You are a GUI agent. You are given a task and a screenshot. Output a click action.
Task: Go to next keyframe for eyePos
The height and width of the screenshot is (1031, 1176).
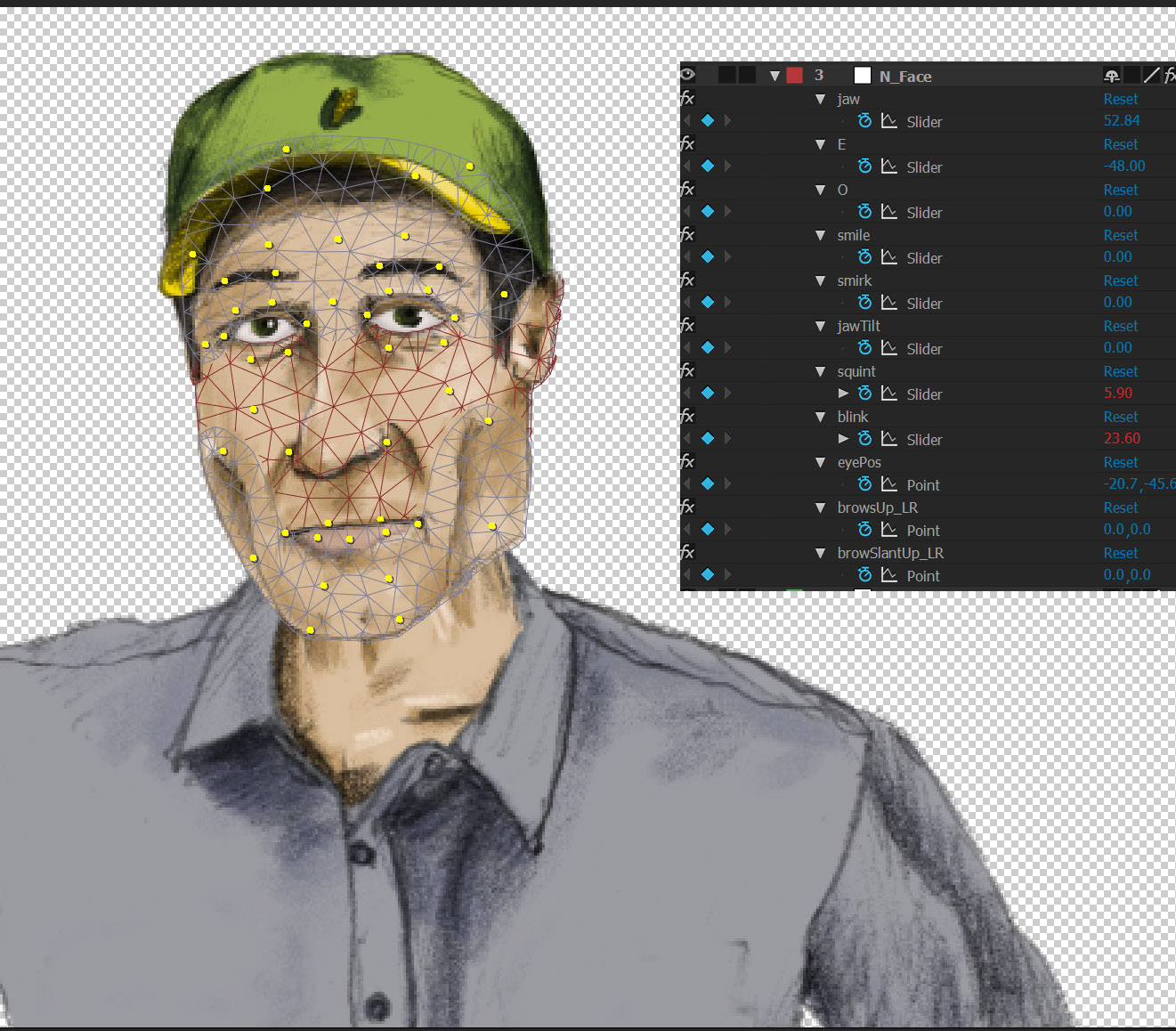(x=728, y=483)
